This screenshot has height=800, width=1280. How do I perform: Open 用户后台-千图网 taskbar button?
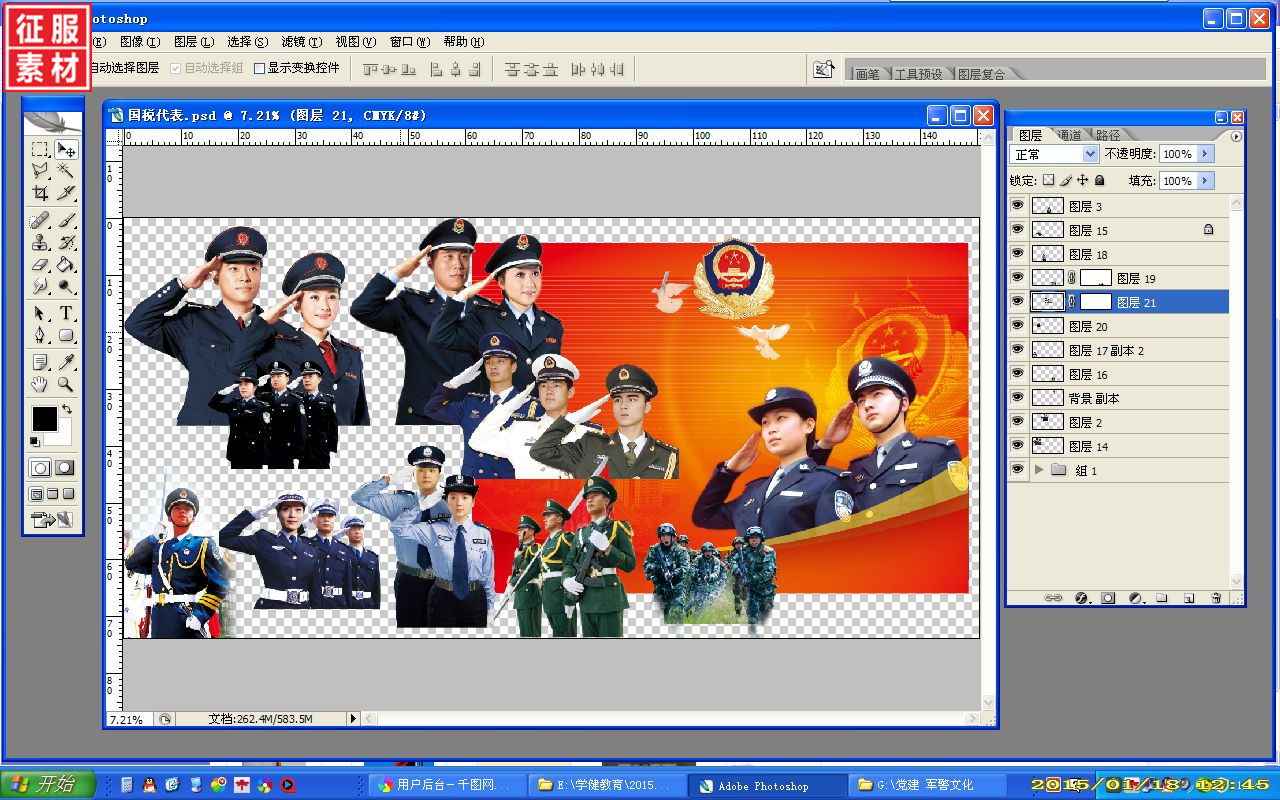446,785
